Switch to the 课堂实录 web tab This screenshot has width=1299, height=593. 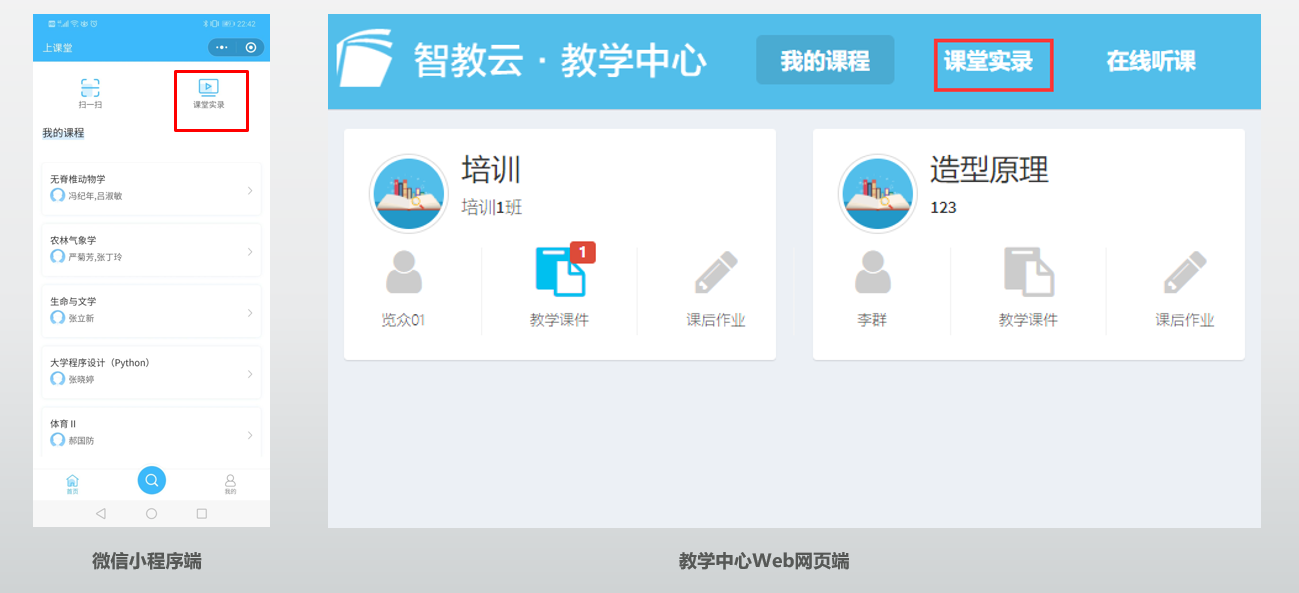click(989, 62)
